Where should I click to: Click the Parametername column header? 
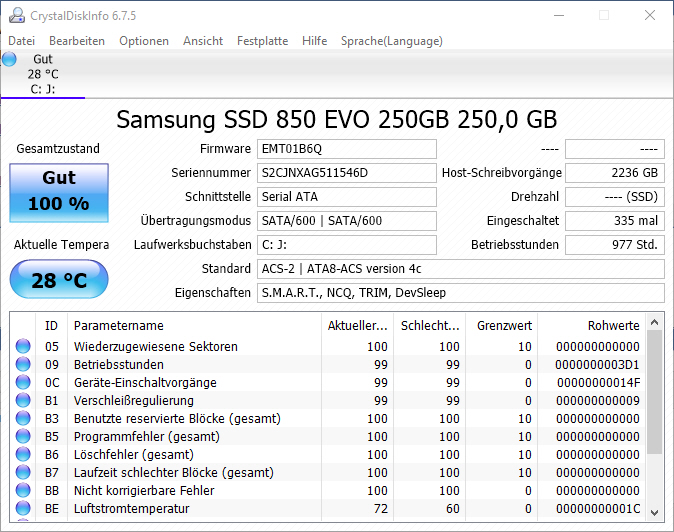[x=194, y=326]
